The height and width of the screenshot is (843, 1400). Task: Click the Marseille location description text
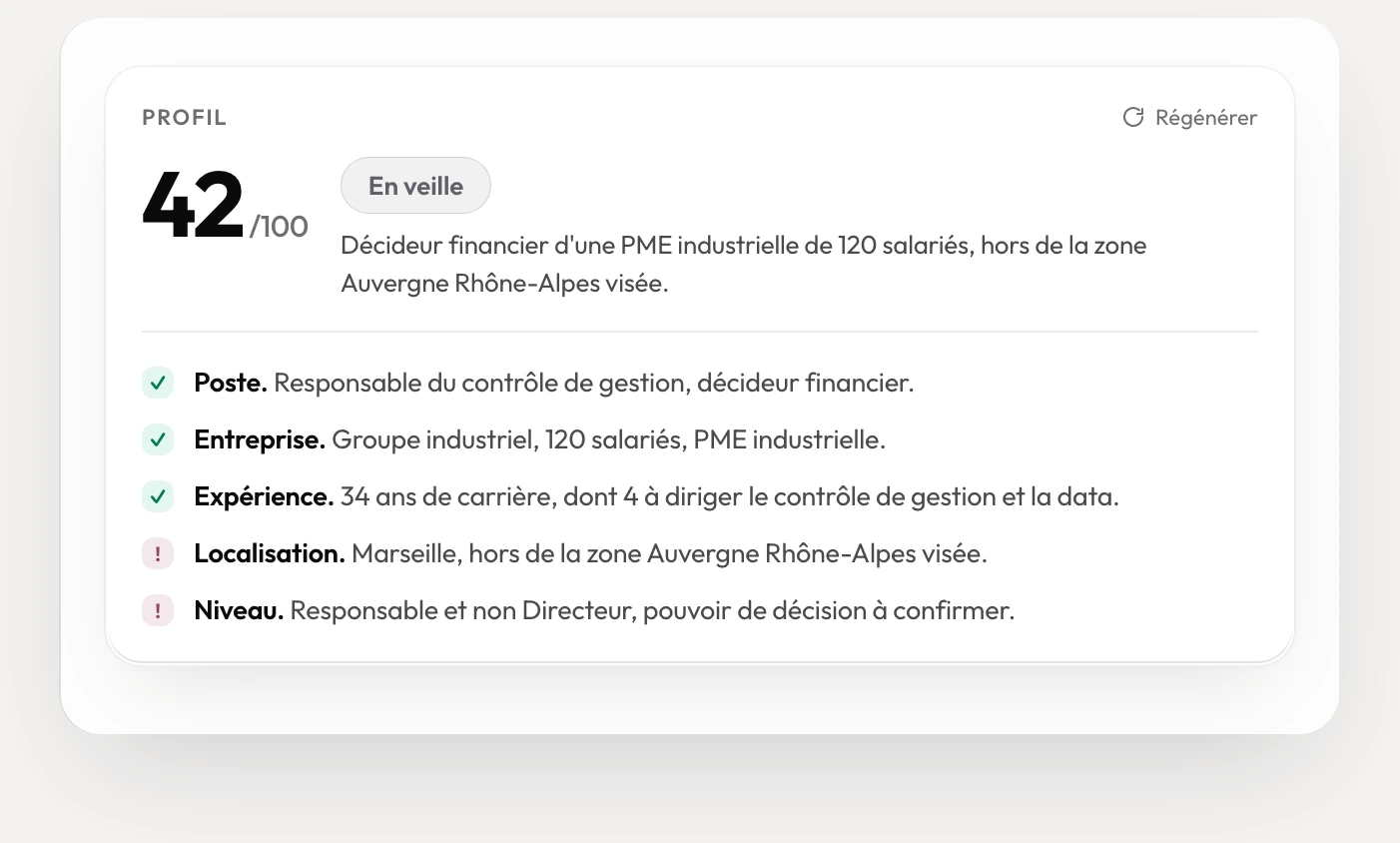669,553
